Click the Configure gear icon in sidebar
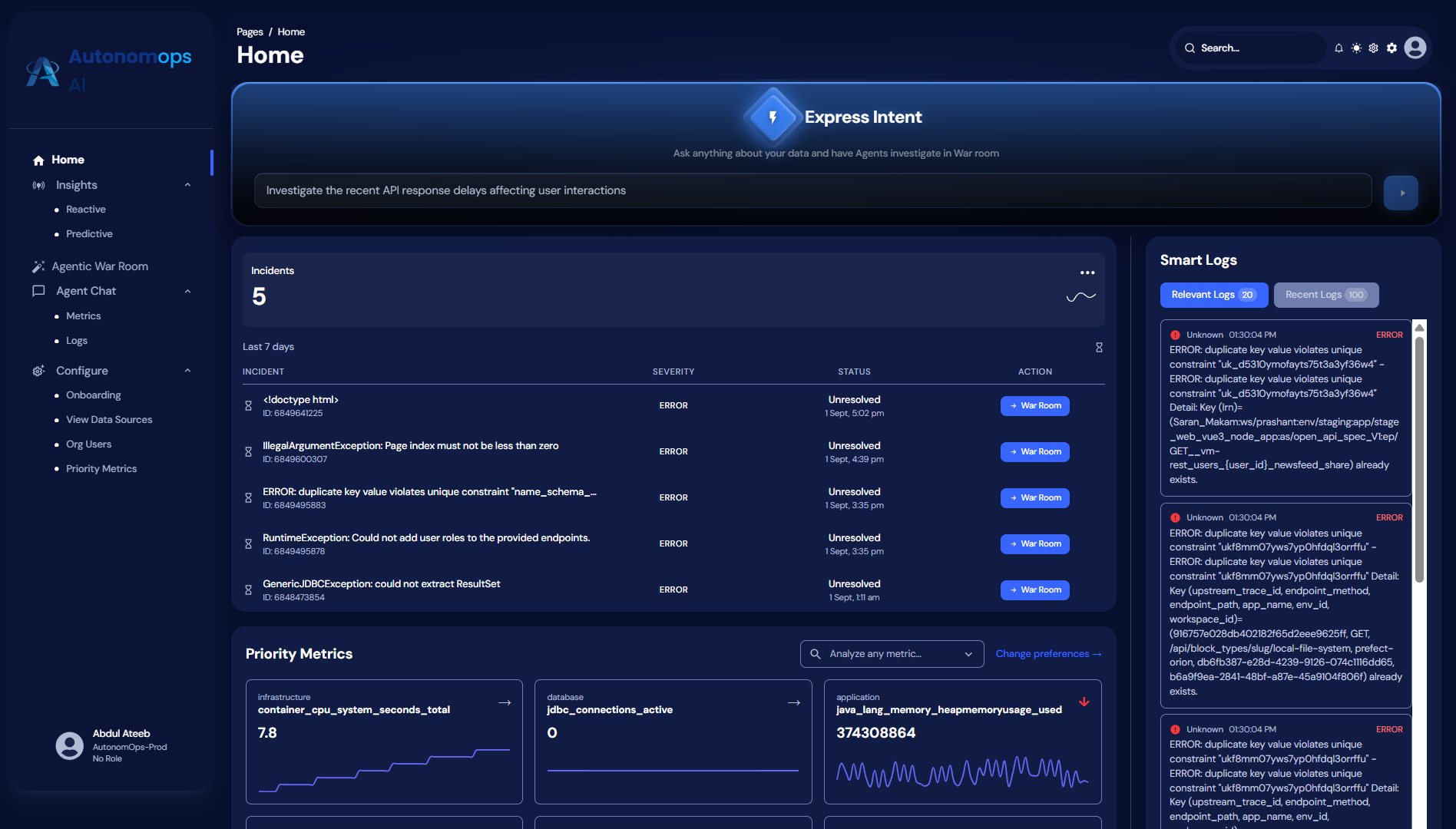 point(38,371)
